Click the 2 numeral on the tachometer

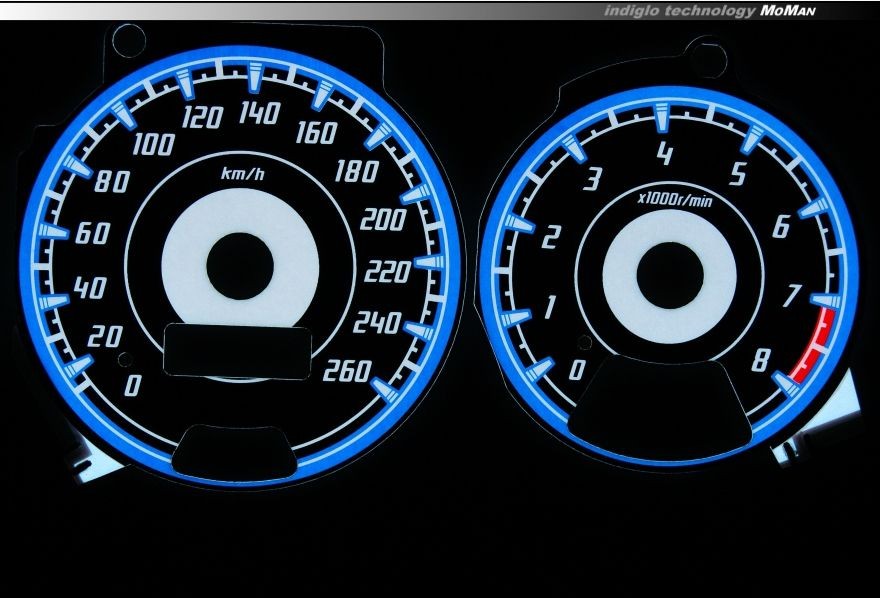pos(549,238)
